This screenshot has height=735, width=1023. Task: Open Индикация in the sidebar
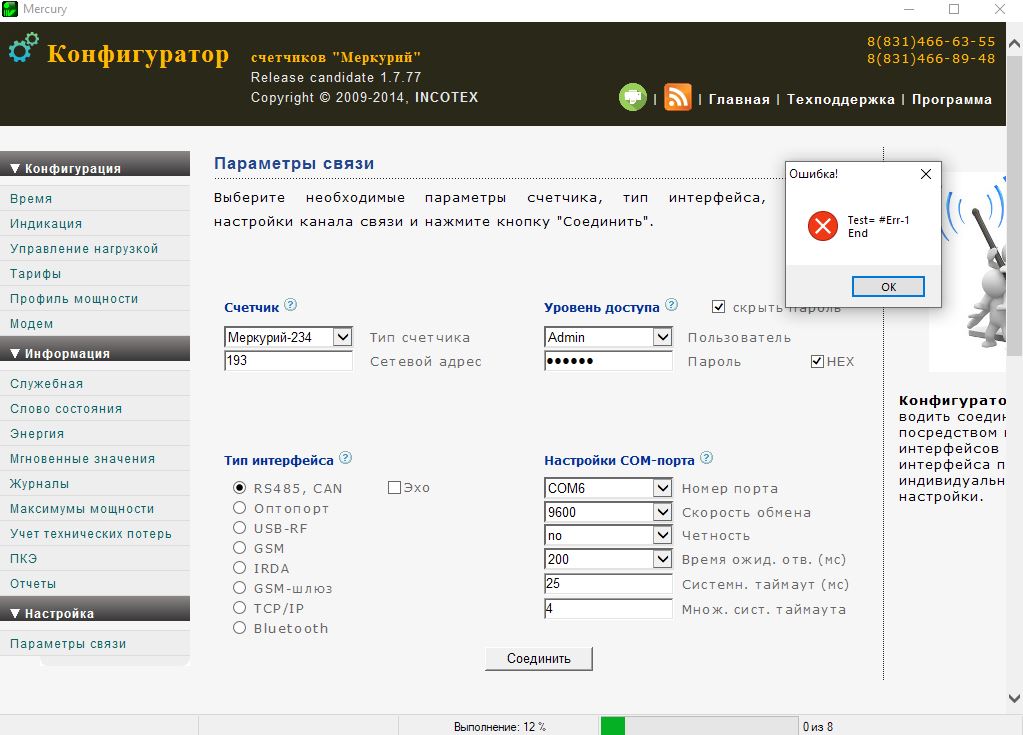pos(95,224)
